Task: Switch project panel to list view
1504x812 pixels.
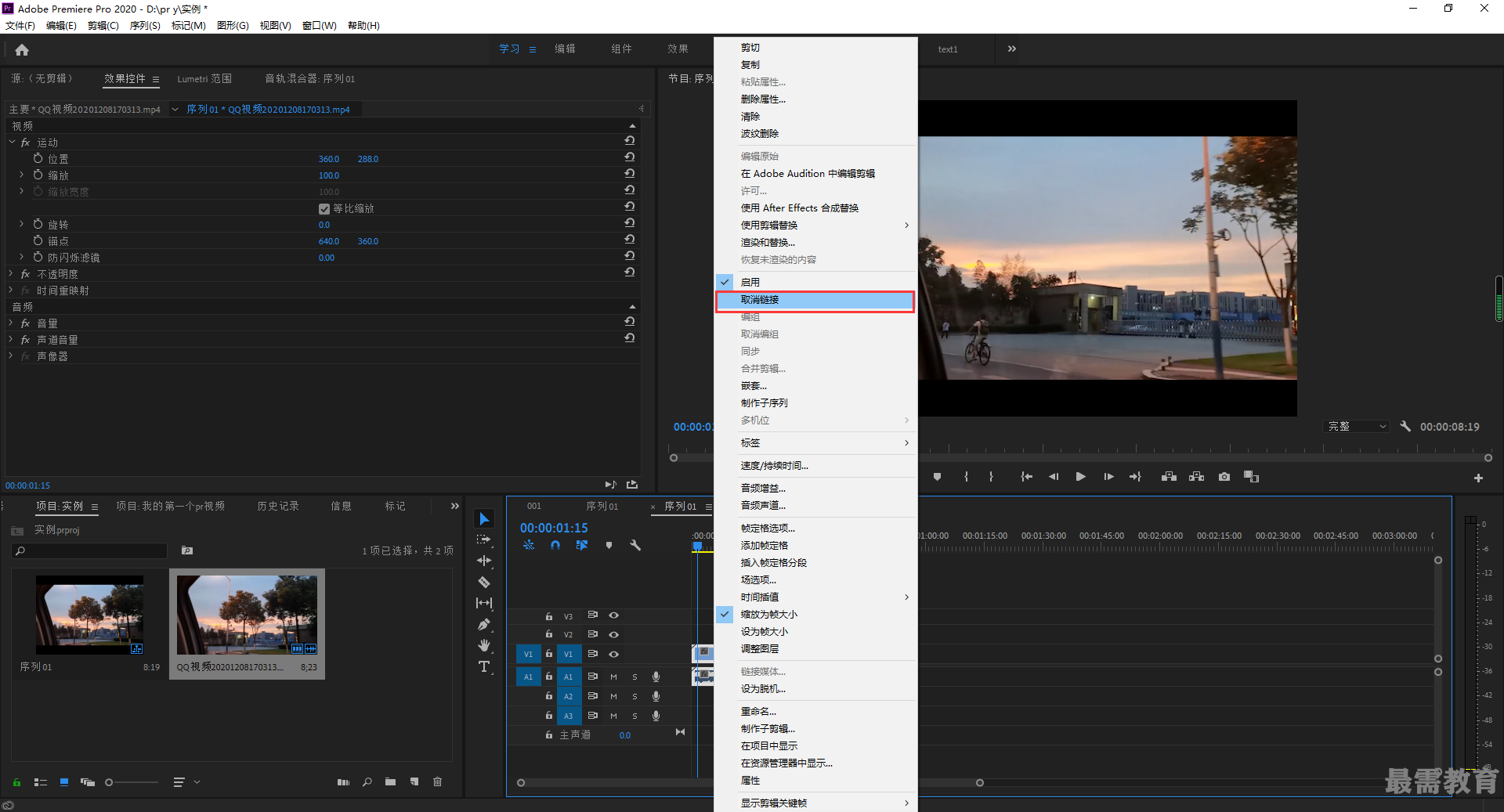Action: (x=41, y=781)
